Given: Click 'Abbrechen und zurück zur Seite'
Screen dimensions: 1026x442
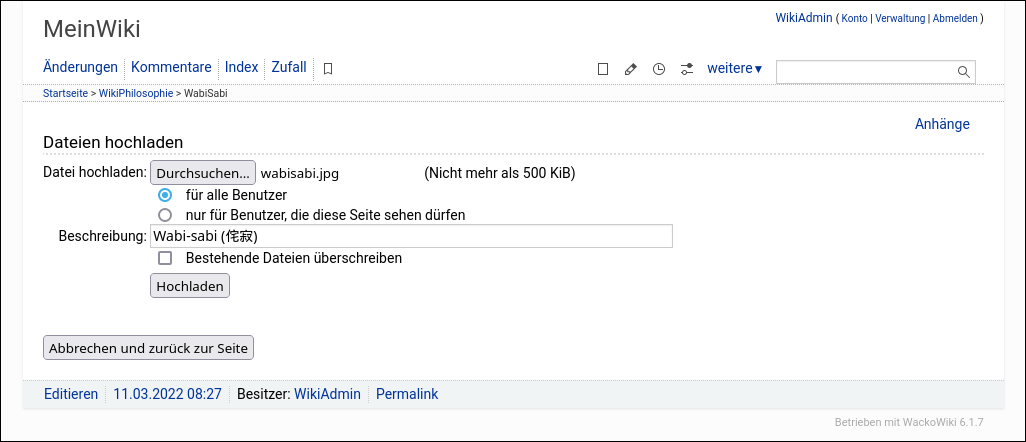Looking at the screenshot, I should [149, 348].
